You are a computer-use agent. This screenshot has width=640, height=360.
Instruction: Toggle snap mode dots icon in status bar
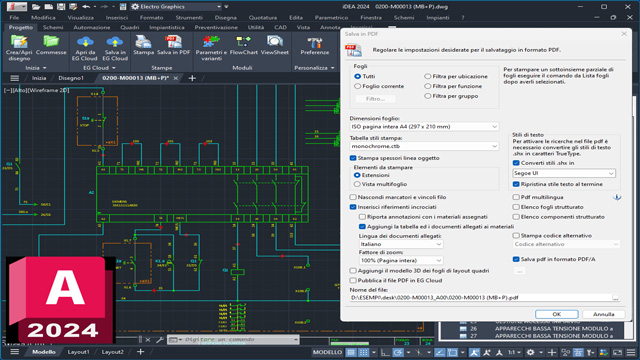click(363, 352)
